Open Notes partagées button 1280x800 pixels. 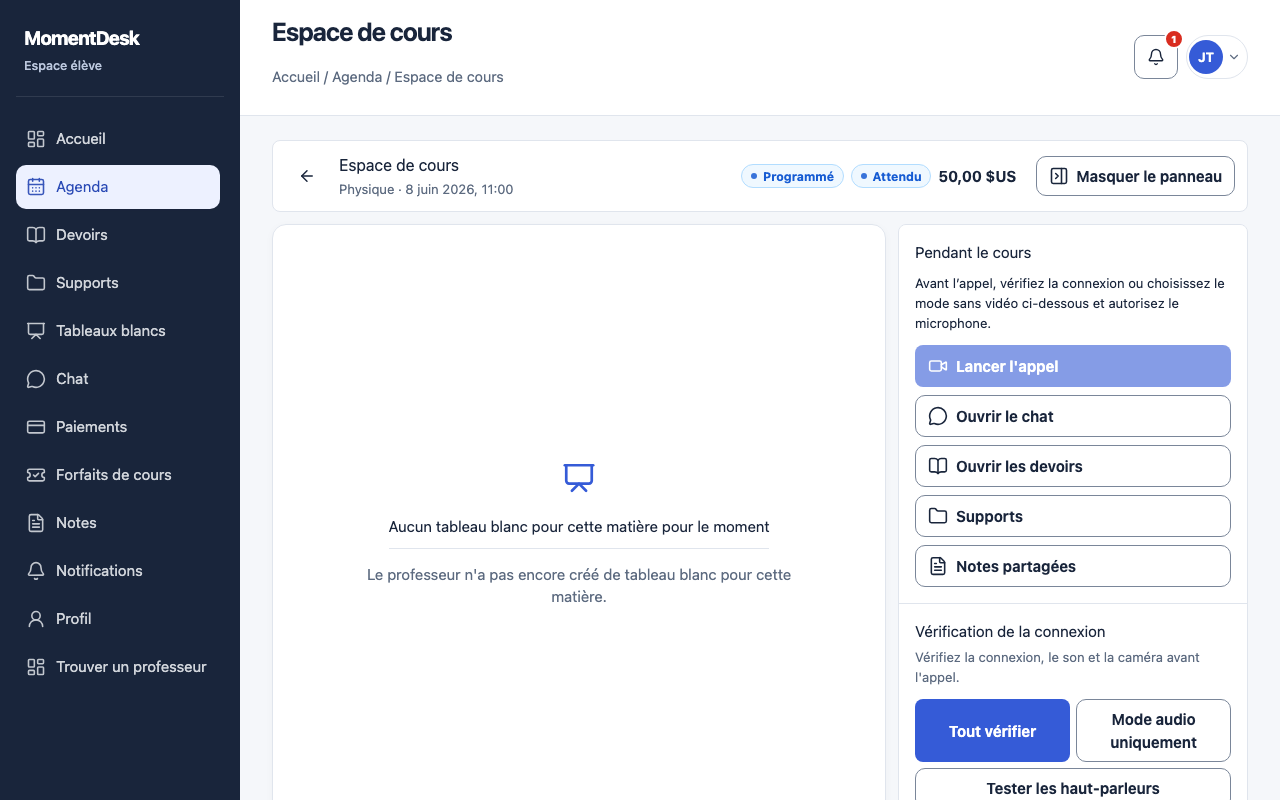click(1073, 566)
